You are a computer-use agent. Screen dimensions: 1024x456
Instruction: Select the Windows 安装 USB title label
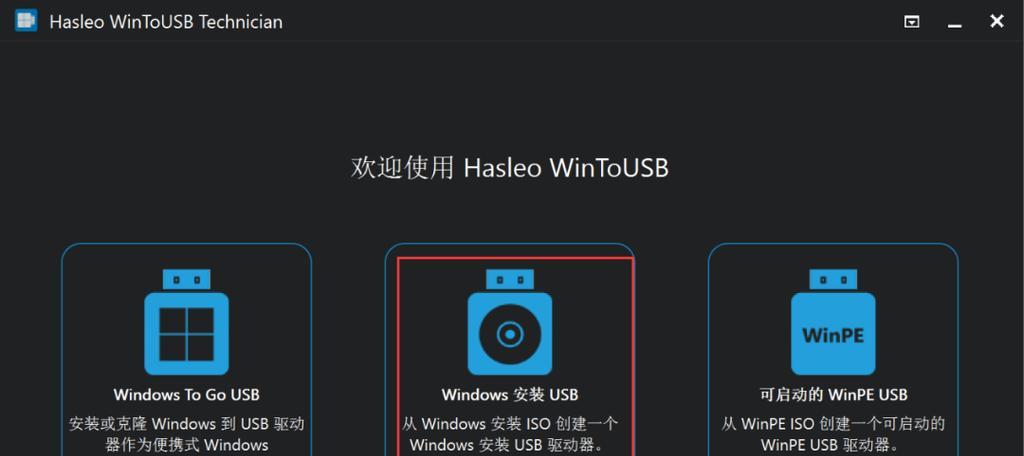[x=509, y=395]
